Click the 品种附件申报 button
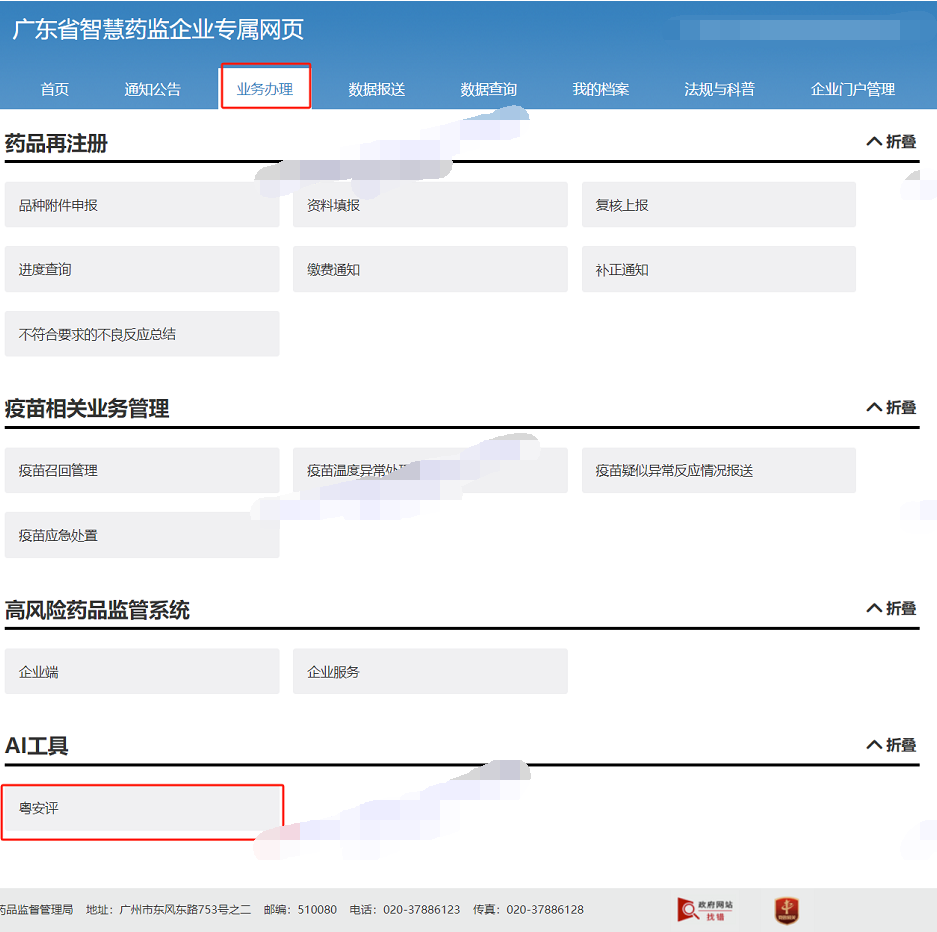Screen dimensions: 937x932 click(142, 205)
